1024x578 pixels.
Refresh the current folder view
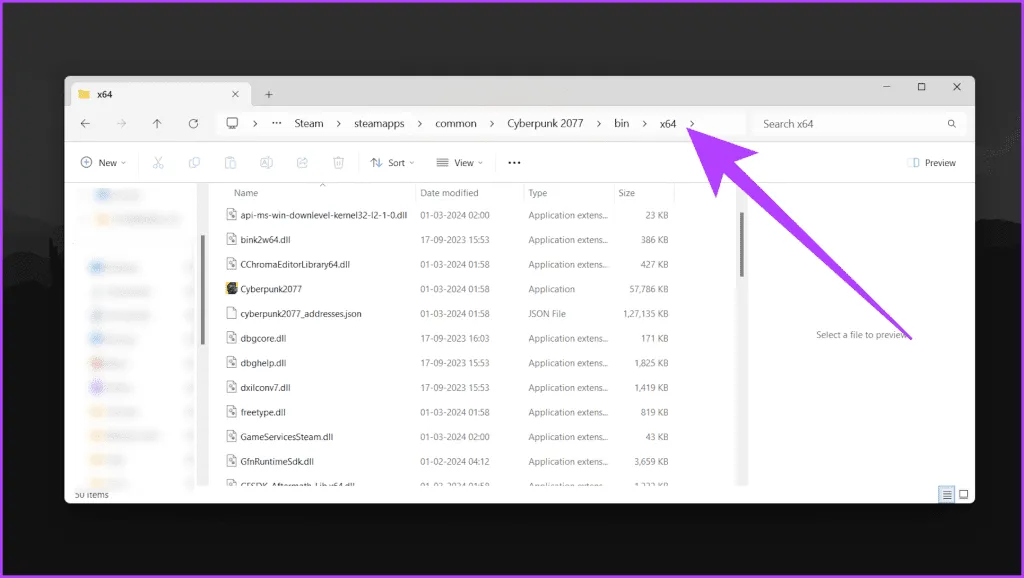pos(193,124)
